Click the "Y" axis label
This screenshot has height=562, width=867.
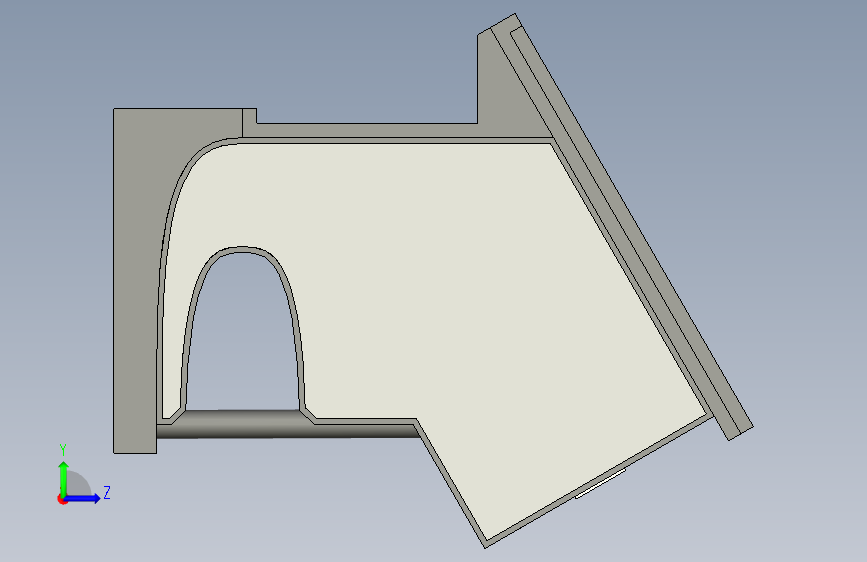pos(63,449)
